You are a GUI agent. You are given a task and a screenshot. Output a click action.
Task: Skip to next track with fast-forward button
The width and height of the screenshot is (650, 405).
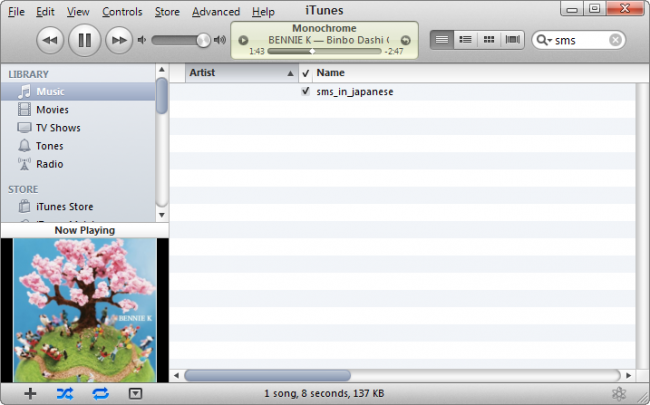tap(119, 40)
